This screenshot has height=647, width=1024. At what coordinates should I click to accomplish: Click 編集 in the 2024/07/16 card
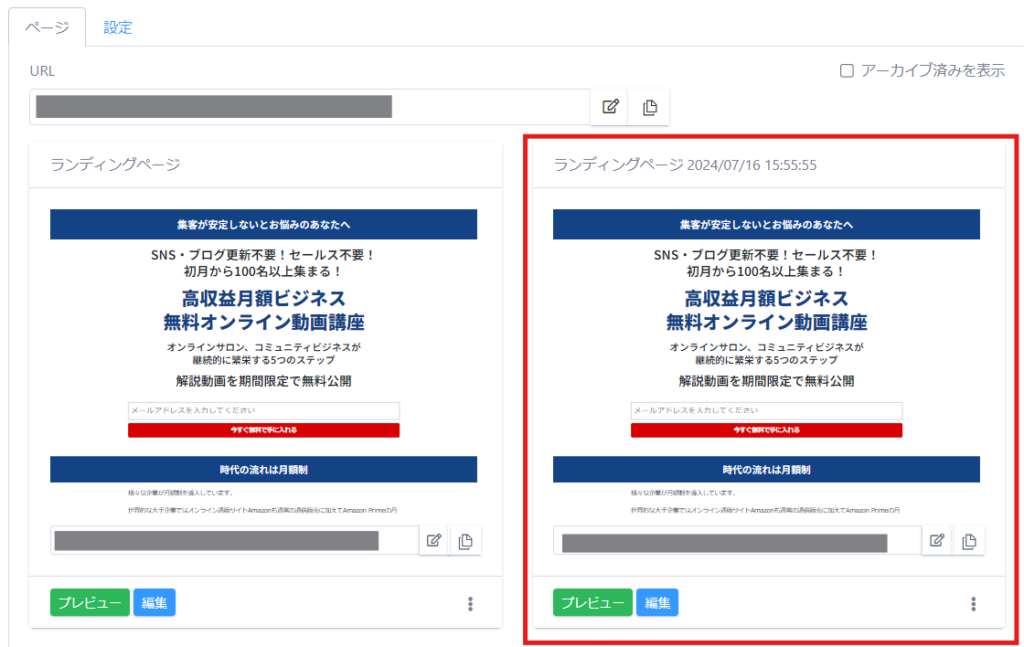[x=657, y=603]
